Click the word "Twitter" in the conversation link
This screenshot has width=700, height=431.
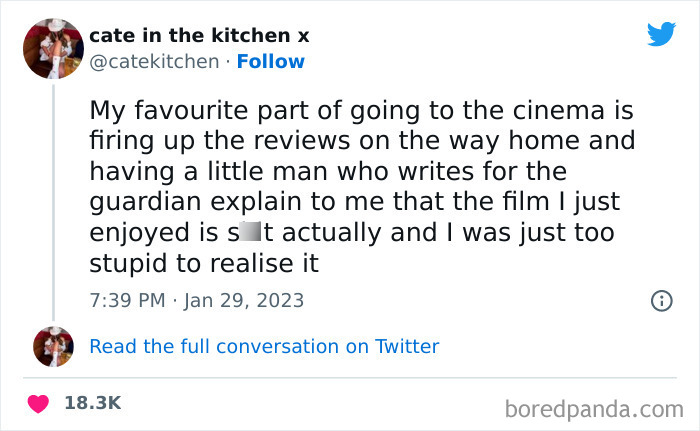(x=407, y=347)
